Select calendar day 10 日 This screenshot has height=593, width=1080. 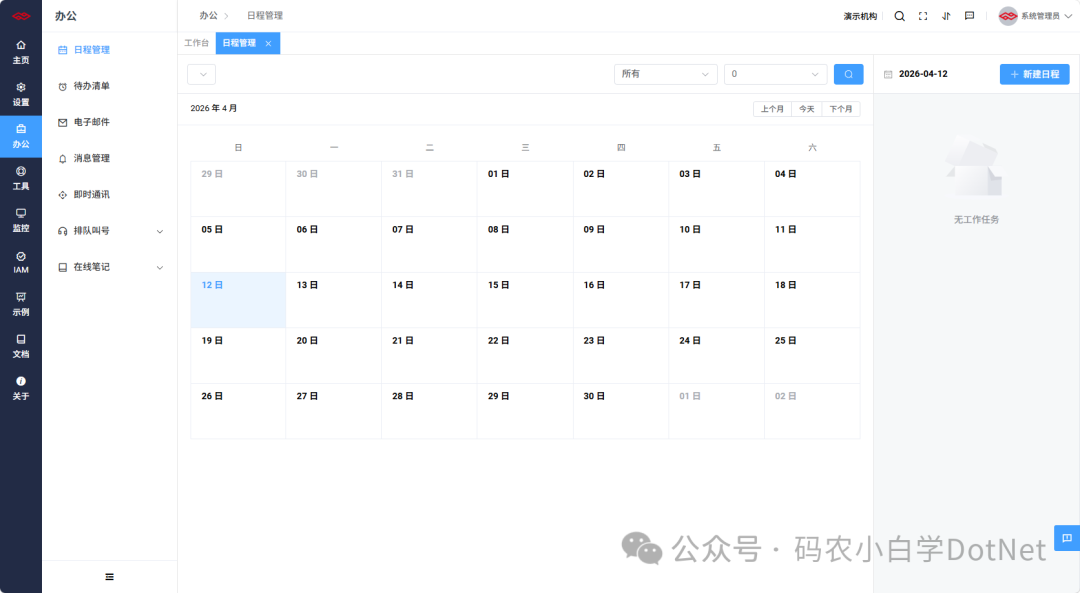pos(716,245)
